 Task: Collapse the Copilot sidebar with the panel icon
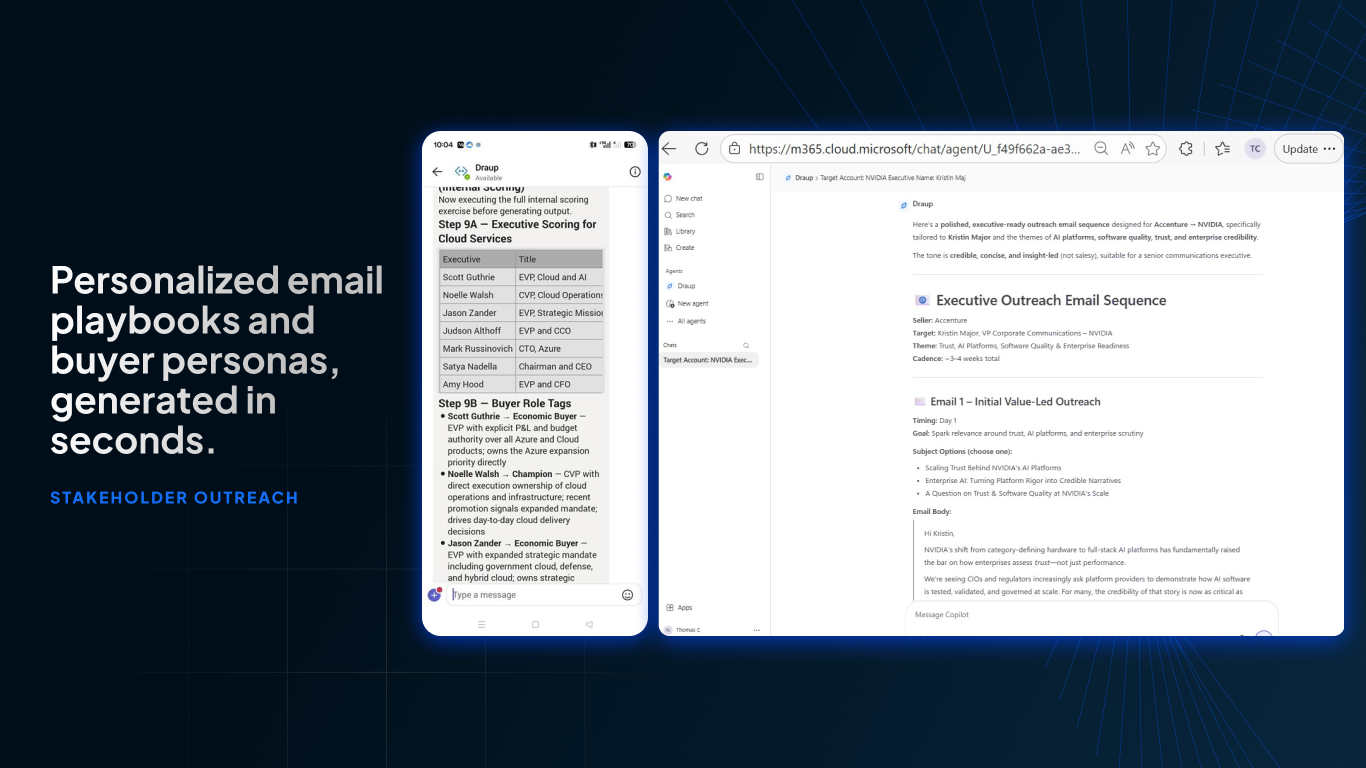(760, 177)
